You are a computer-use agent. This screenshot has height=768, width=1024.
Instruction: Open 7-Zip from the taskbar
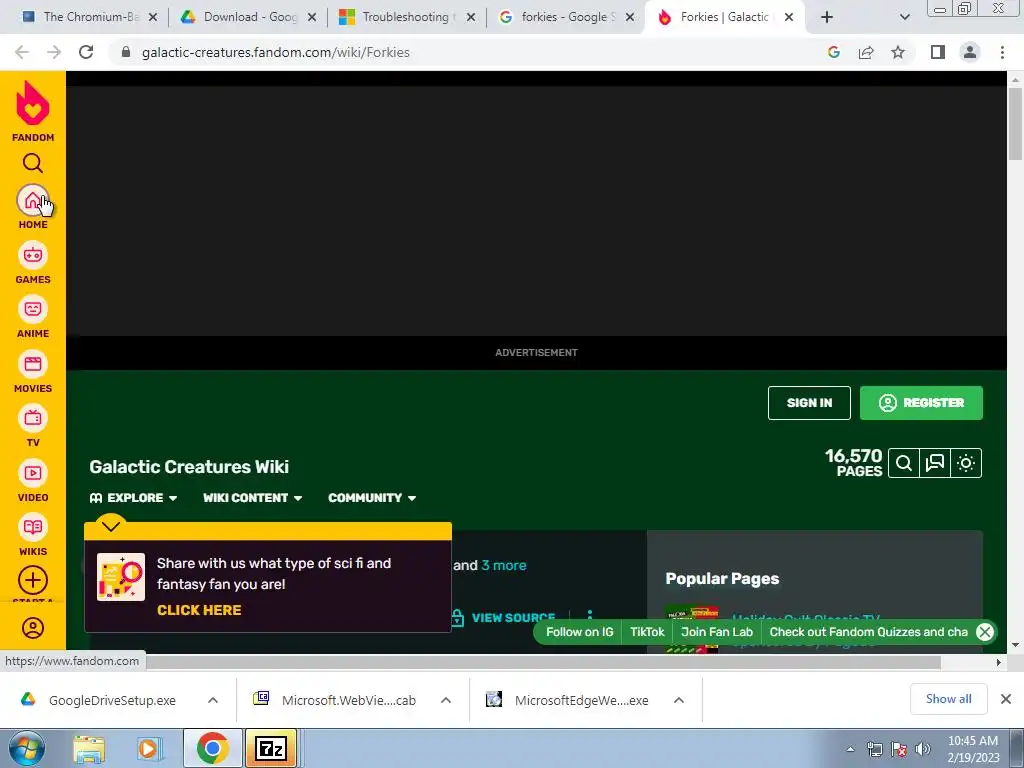pos(271,748)
